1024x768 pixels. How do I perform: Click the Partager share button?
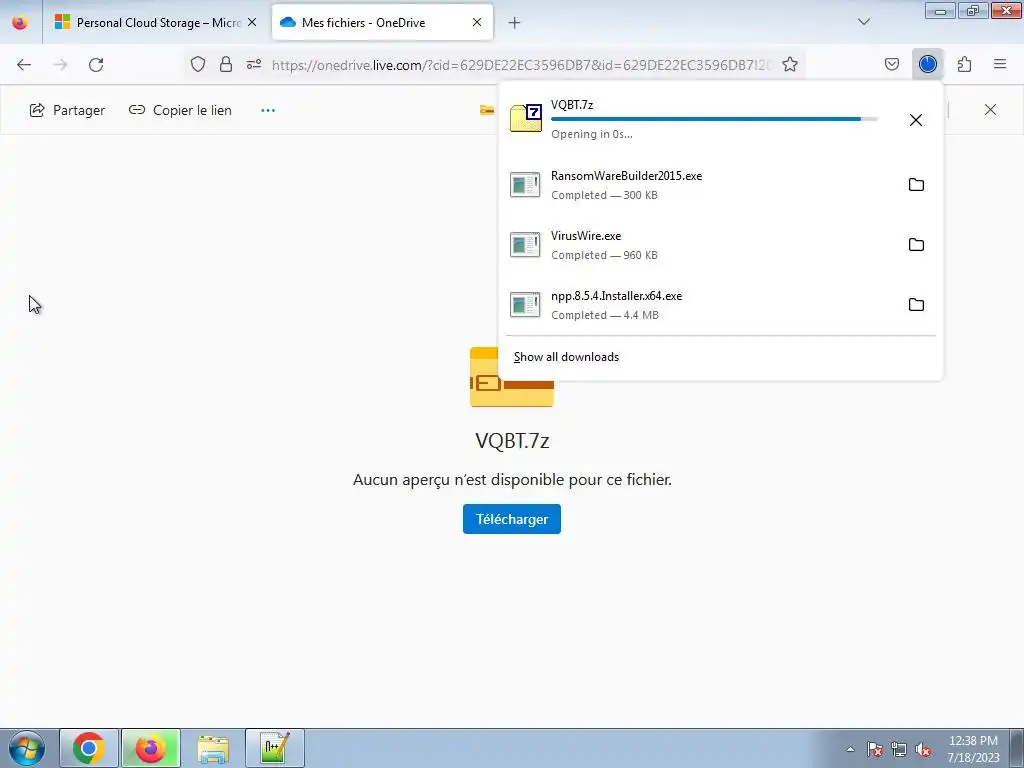pyautogui.click(x=67, y=110)
